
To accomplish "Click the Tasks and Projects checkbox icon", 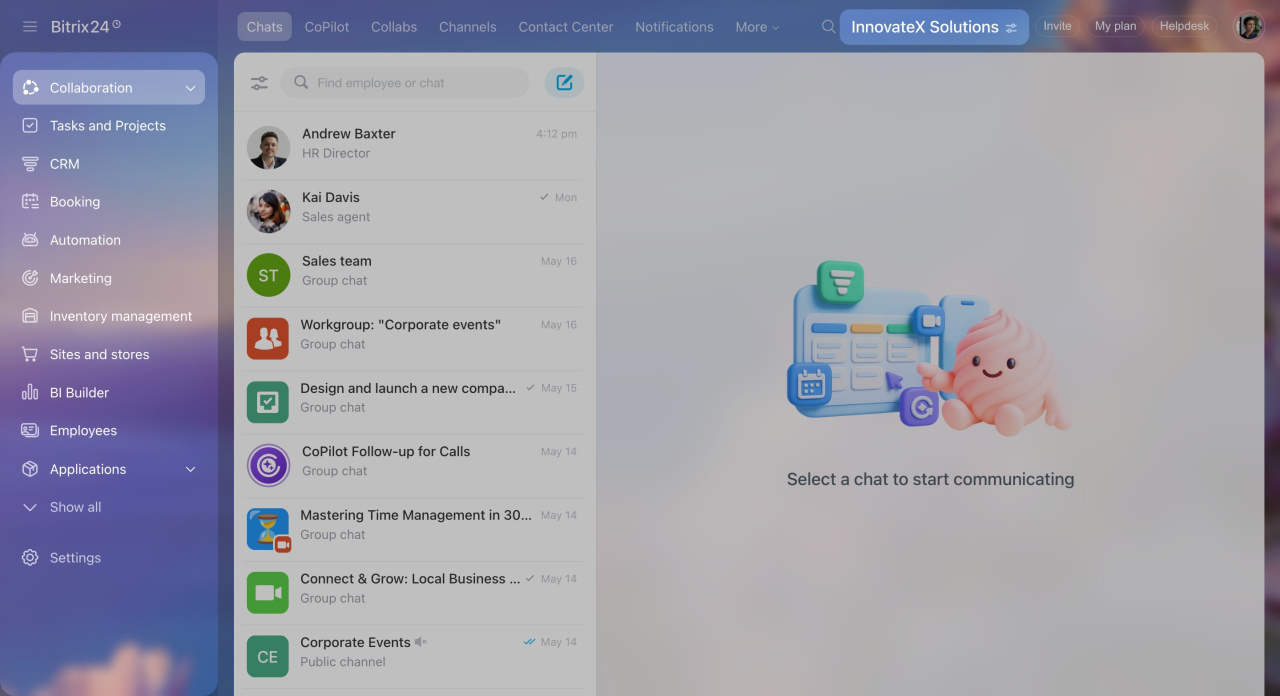I will pos(30,126).
